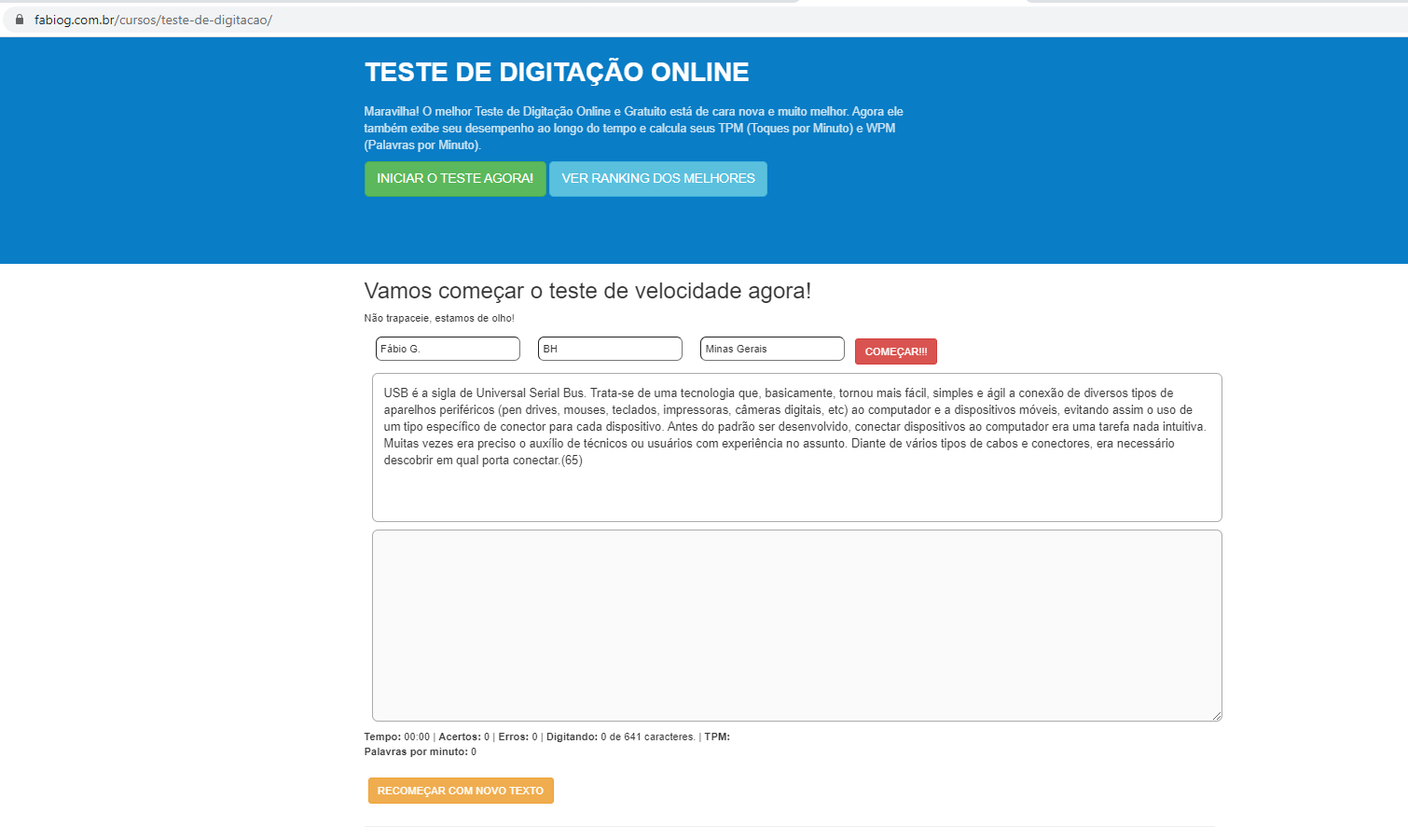
Task: Click the city field containing BH
Action: click(610, 349)
